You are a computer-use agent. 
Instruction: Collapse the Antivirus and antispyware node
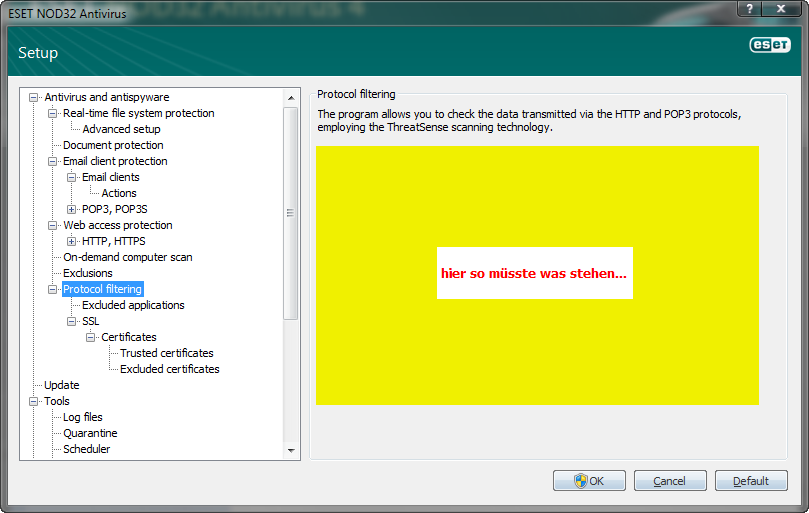click(x=34, y=98)
